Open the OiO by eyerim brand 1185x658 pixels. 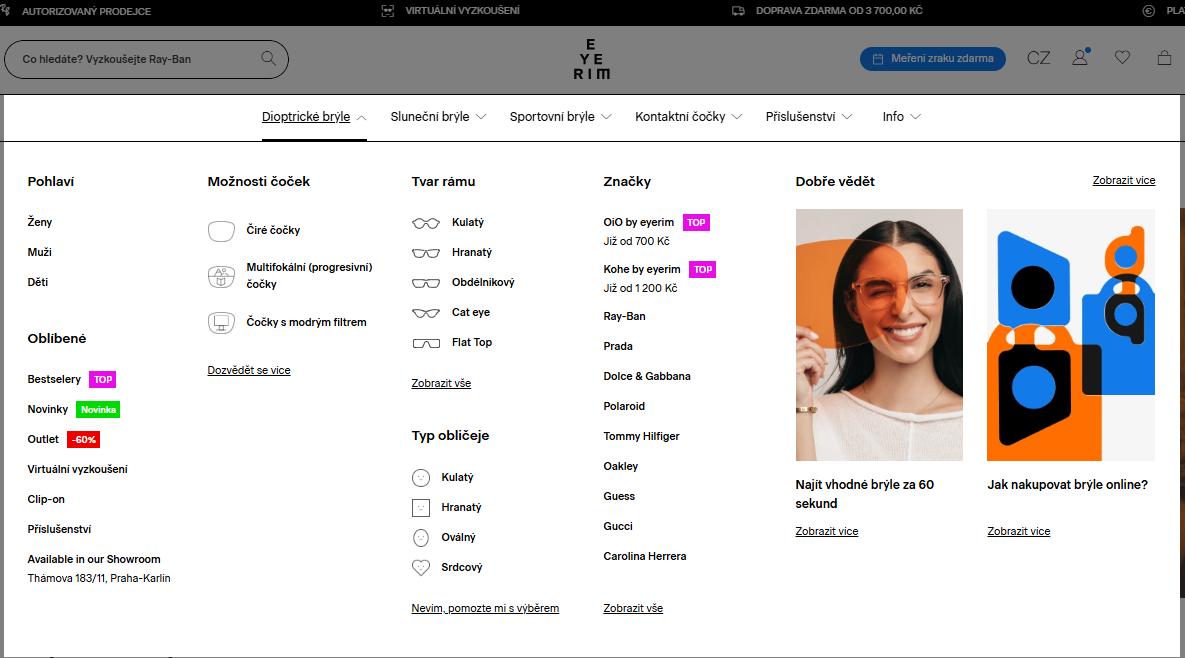pos(639,222)
